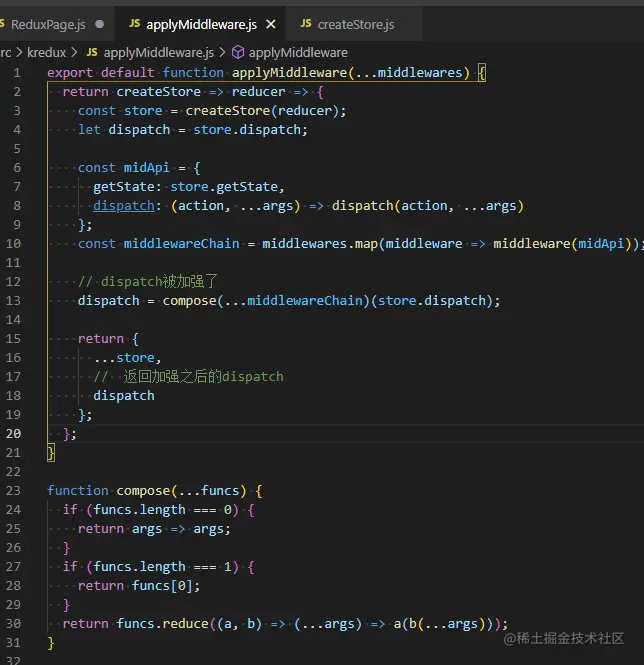
Task: Click the comment '返回加强之后的dispatch'
Action: pos(203,377)
